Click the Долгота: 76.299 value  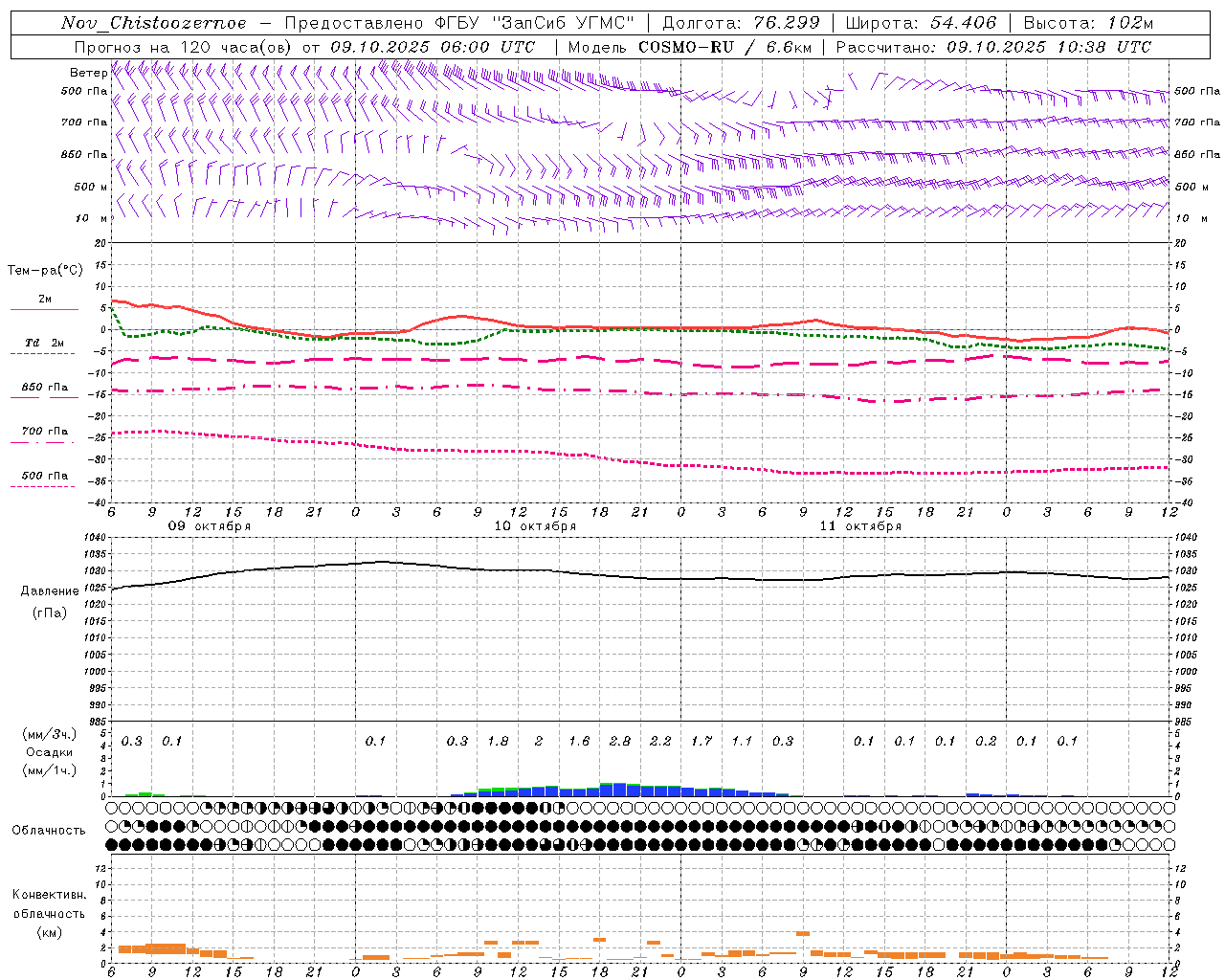click(x=741, y=23)
